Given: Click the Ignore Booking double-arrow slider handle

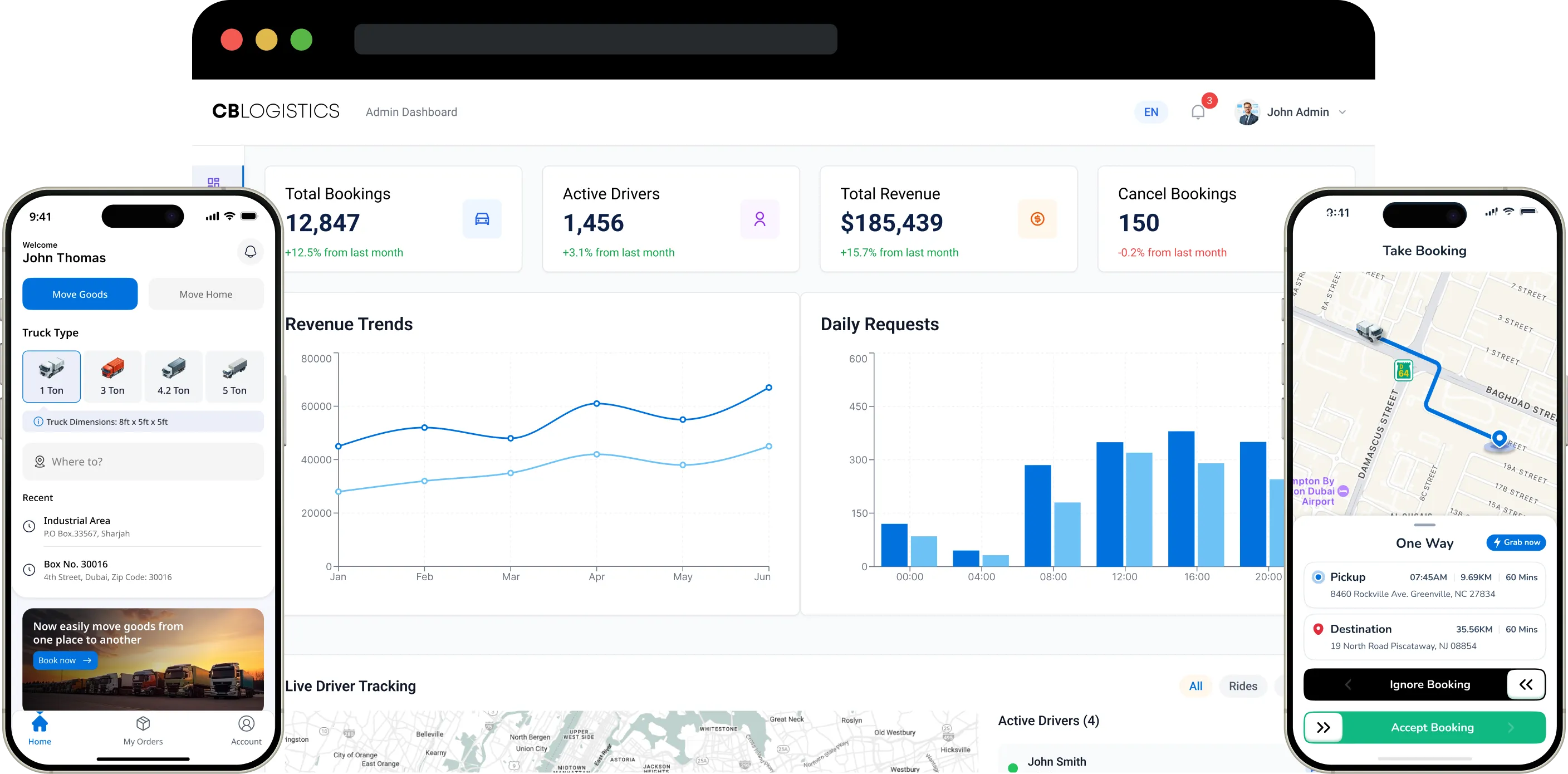Looking at the screenshot, I should tap(1525, 684).
